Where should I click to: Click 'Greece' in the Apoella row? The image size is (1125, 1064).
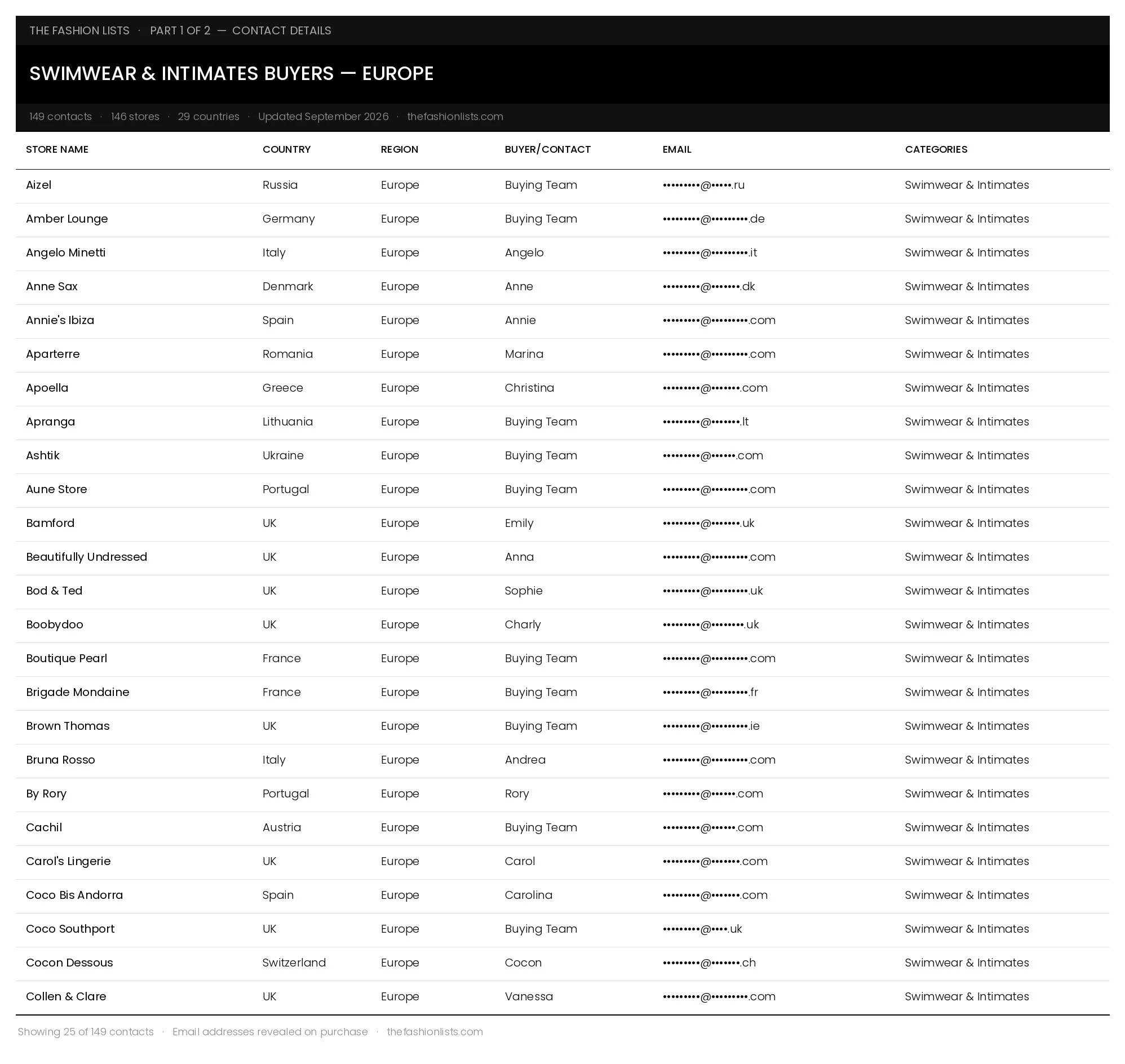tap(283, 388)
